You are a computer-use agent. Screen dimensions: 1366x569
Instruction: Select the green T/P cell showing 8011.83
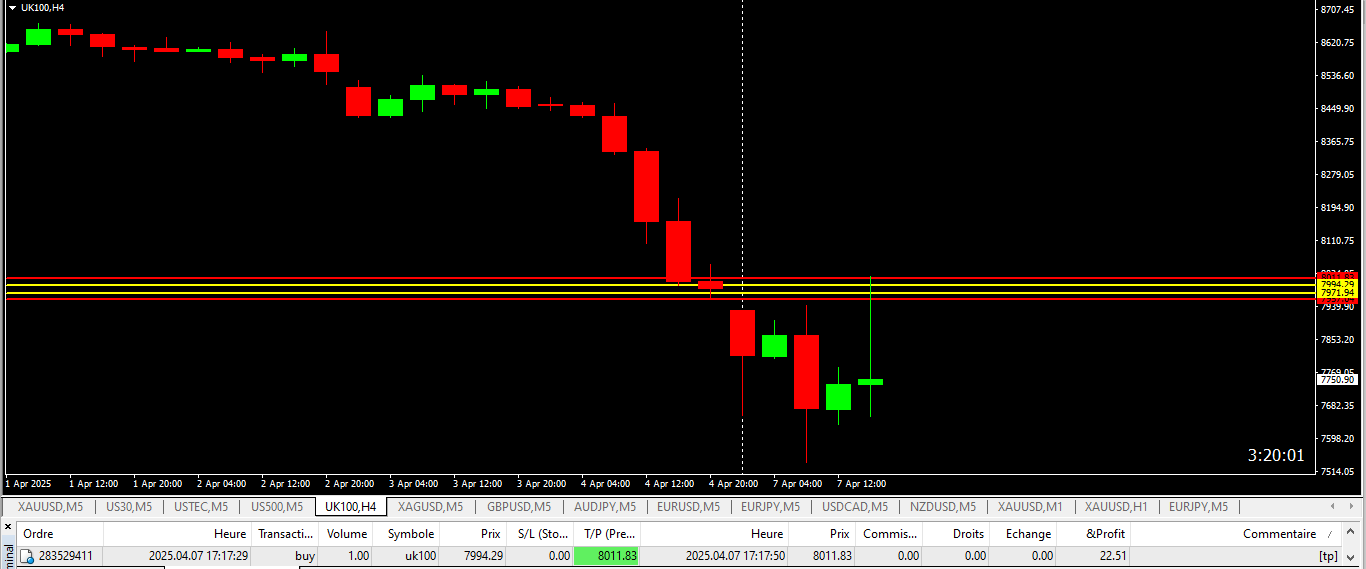coord(606,556)
